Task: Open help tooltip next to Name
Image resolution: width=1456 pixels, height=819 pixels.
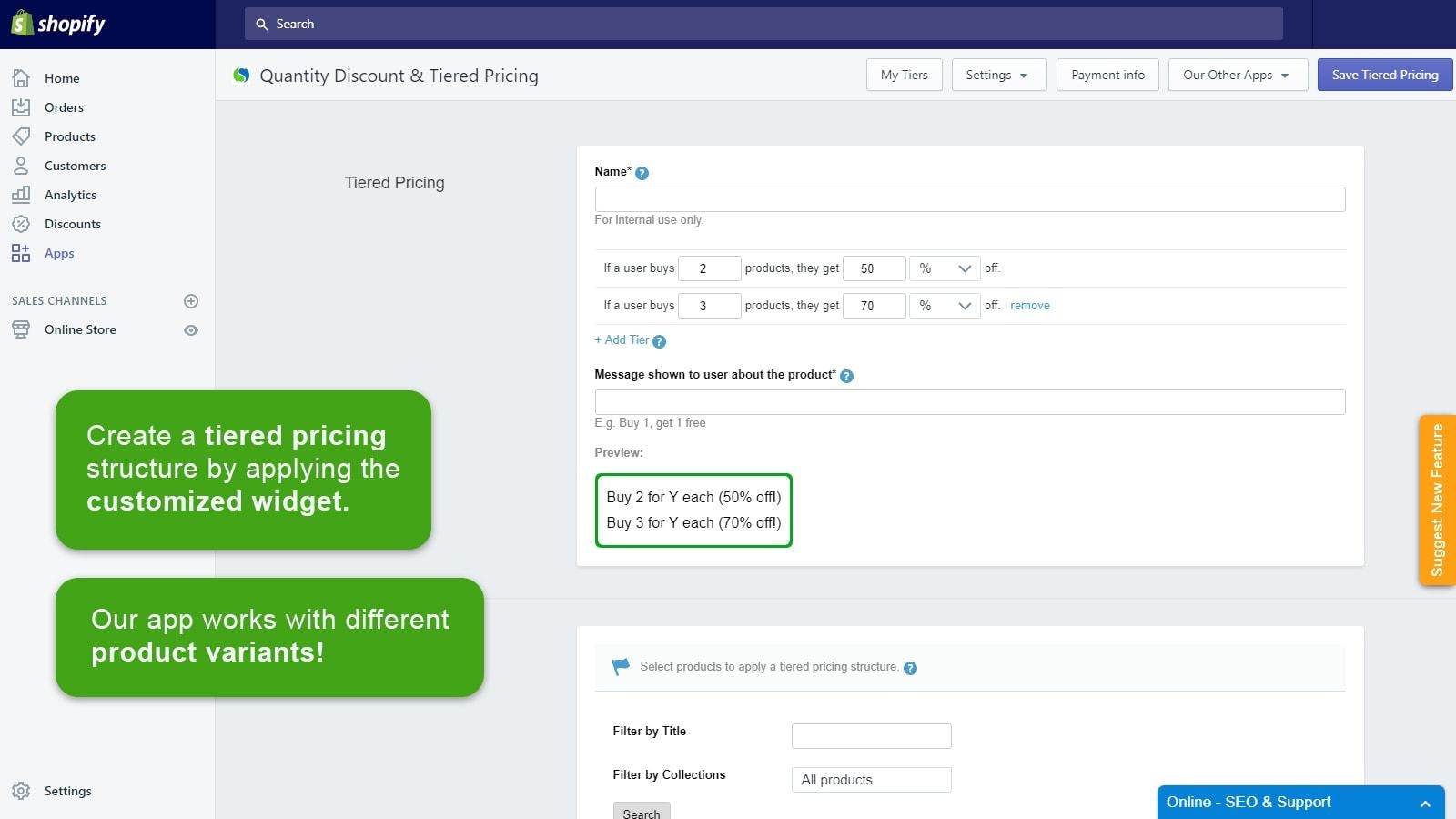Action: (642, 173)
